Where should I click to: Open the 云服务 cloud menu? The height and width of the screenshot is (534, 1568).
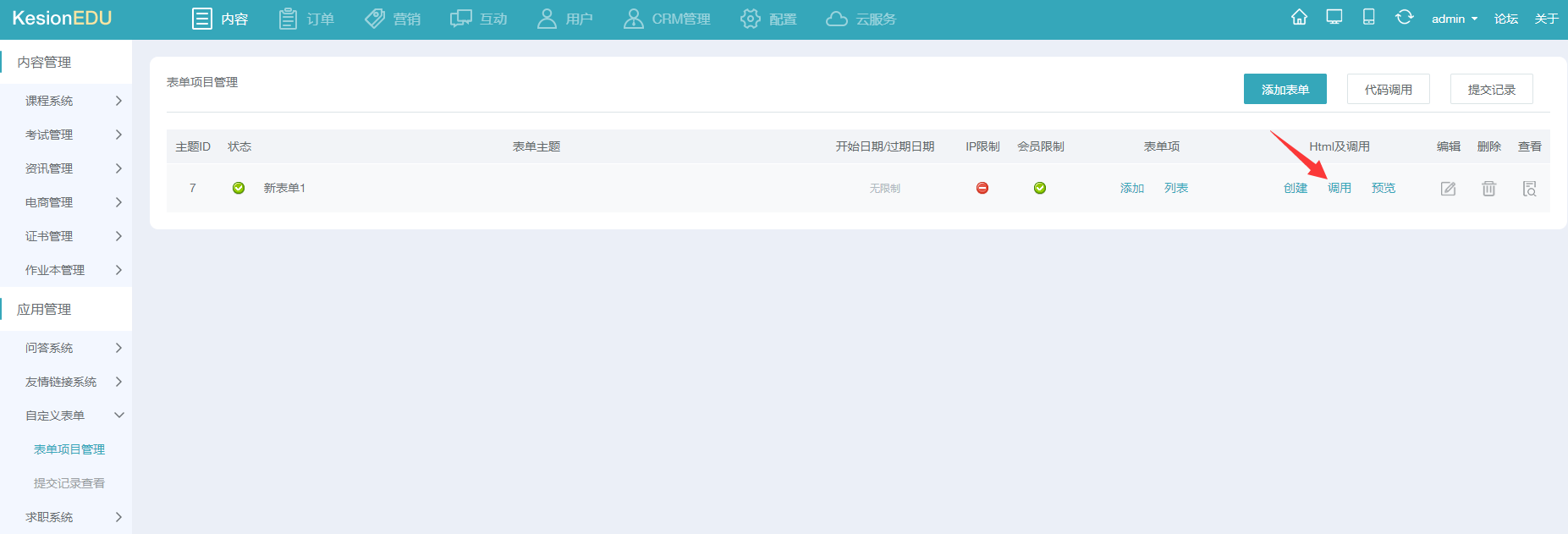[x=861, y=19]
